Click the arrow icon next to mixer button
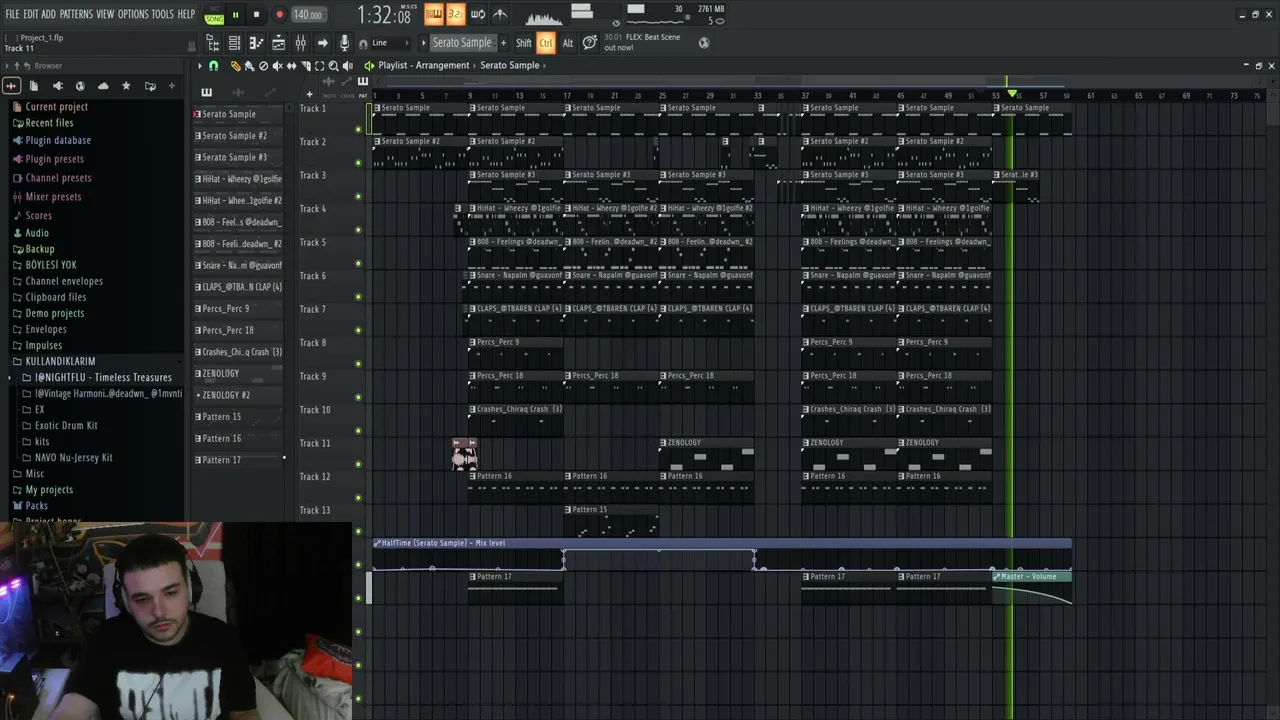This screenshot has width=1280, height=720. click(322, 43)
